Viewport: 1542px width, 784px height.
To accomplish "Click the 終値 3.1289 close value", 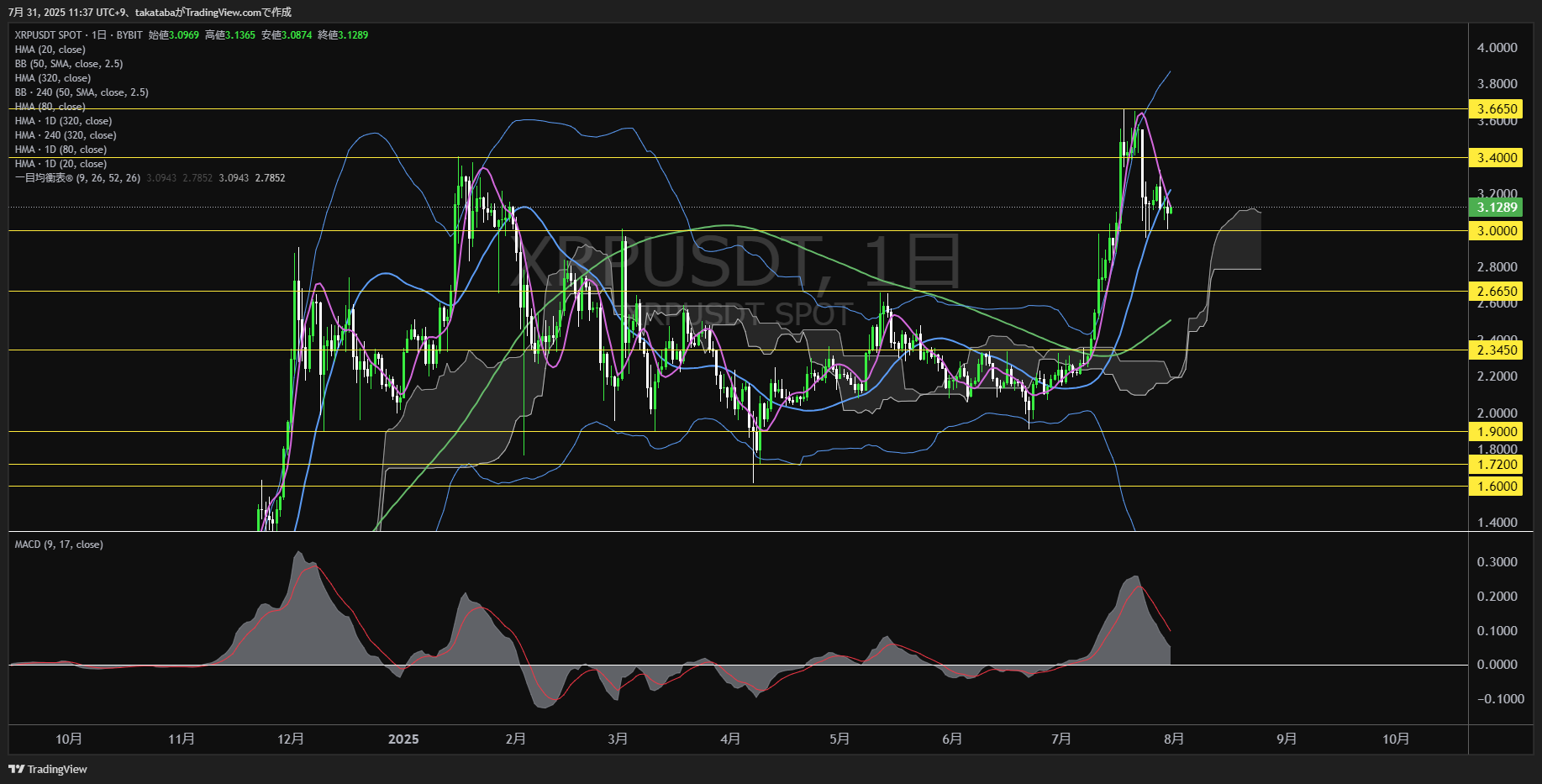I will point(343,35).
